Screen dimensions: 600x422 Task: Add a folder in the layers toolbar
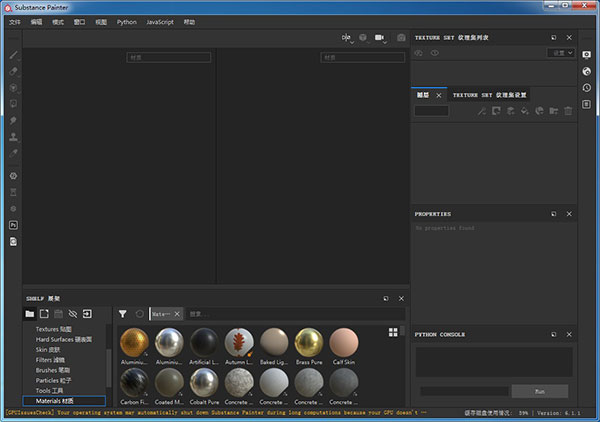553,111
